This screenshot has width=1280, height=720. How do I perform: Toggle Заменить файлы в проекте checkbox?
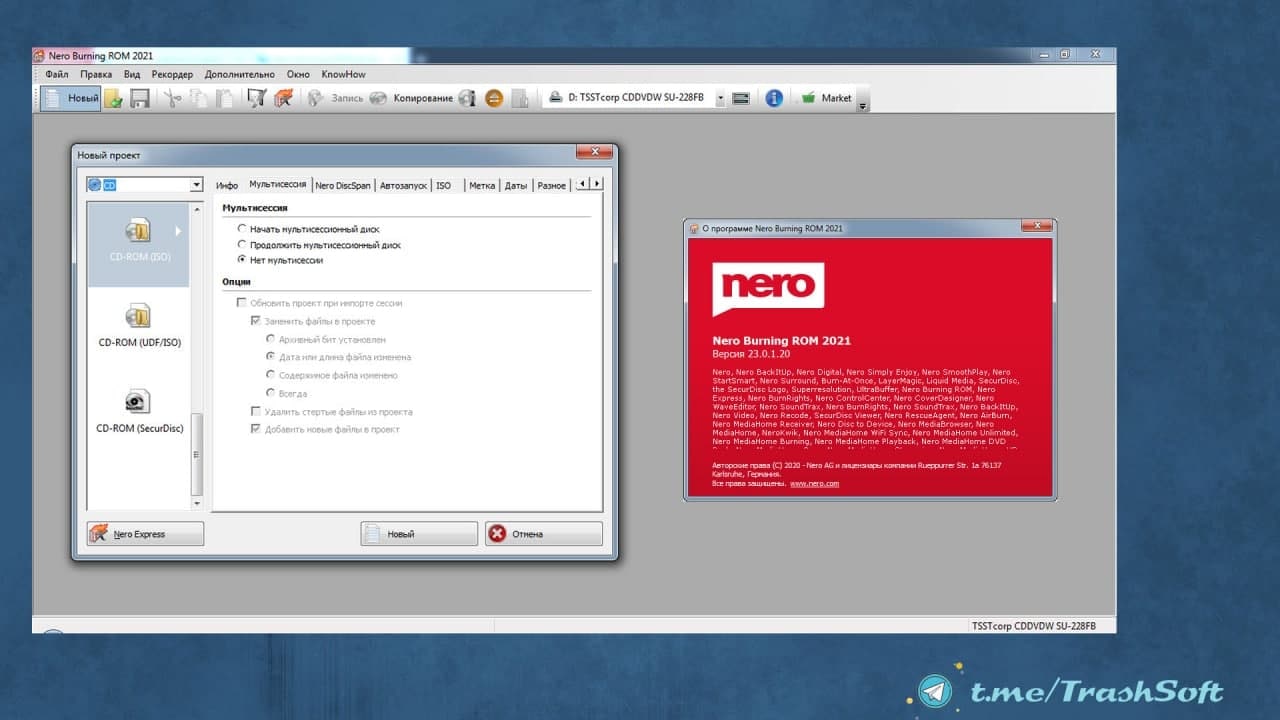[255, 321]
